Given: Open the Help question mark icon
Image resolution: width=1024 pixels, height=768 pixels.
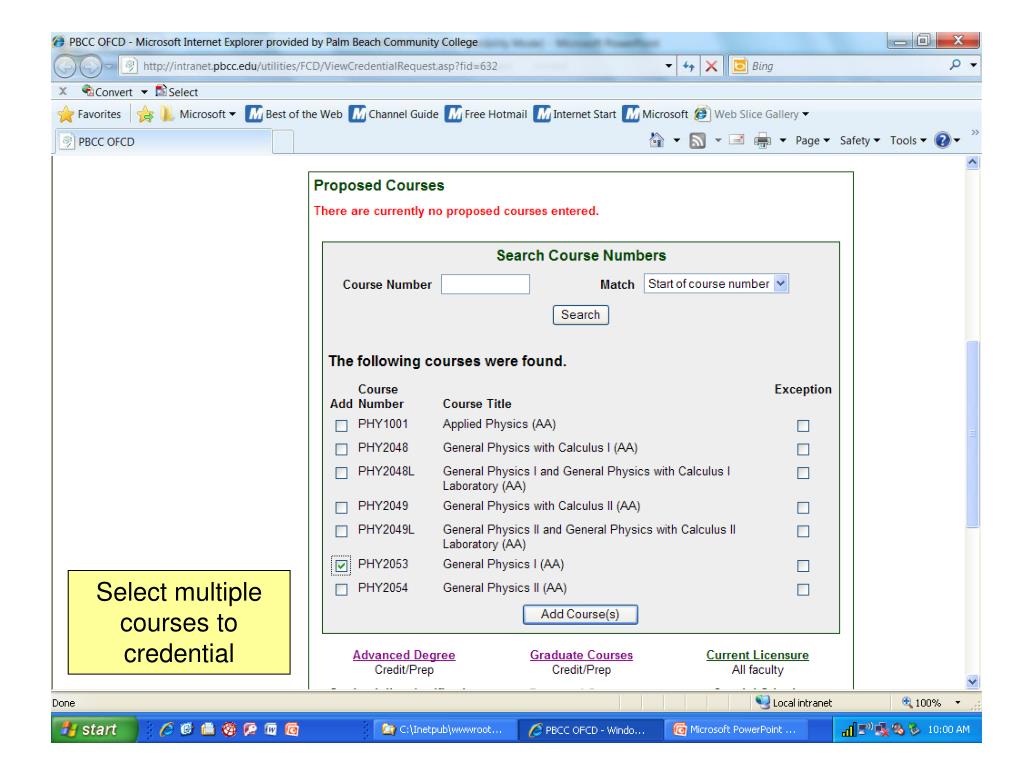Looking at the screenshot, I should pyautogui.click(x=942, y=140).
